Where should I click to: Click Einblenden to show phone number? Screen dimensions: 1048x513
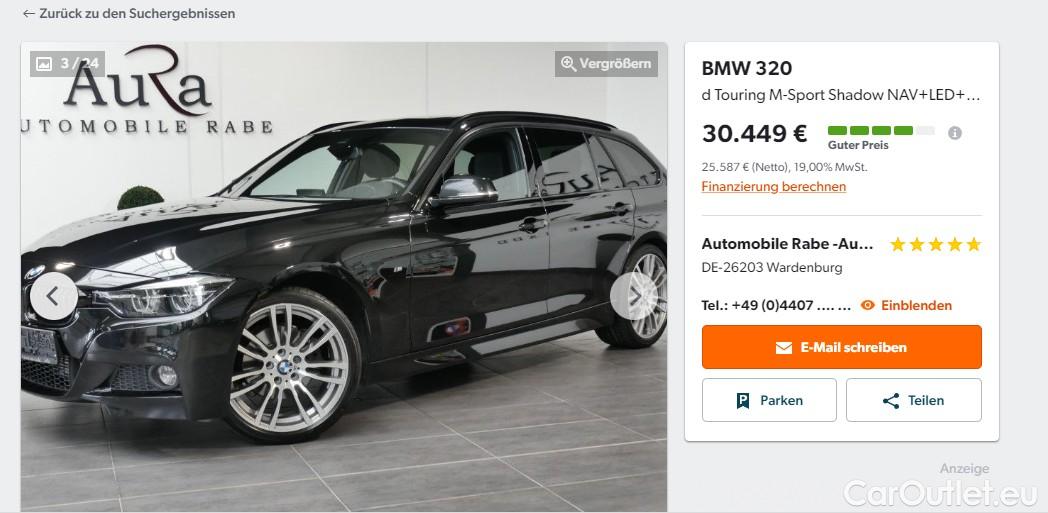tap(916, 305)
